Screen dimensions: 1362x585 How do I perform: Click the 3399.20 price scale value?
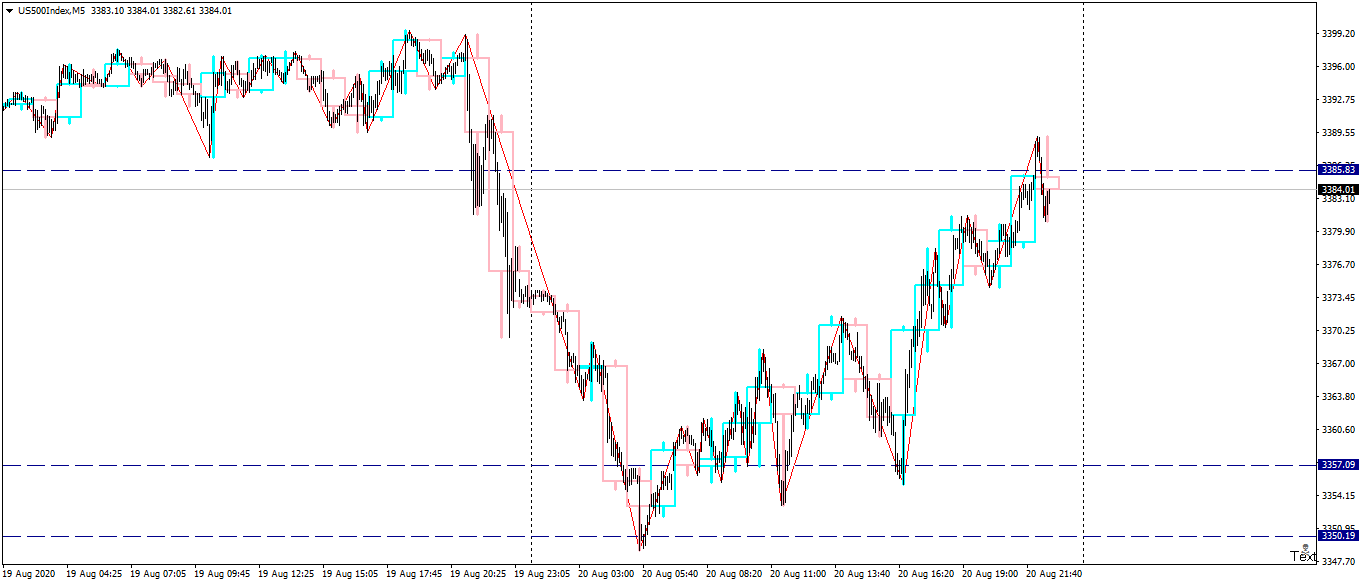(1338, 33)
